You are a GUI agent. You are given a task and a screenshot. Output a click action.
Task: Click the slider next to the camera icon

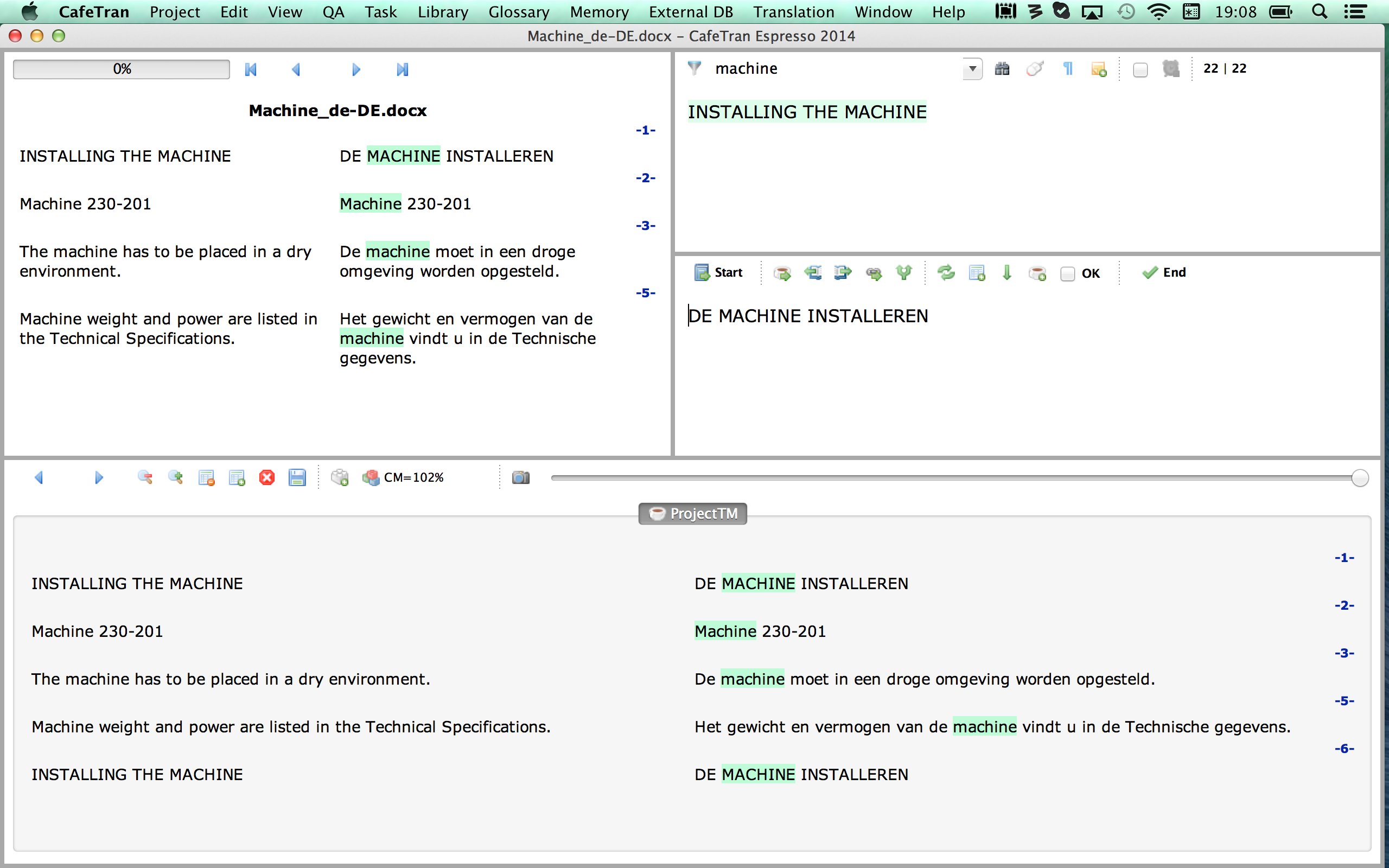pyautogui.click(x=953, y=477)
